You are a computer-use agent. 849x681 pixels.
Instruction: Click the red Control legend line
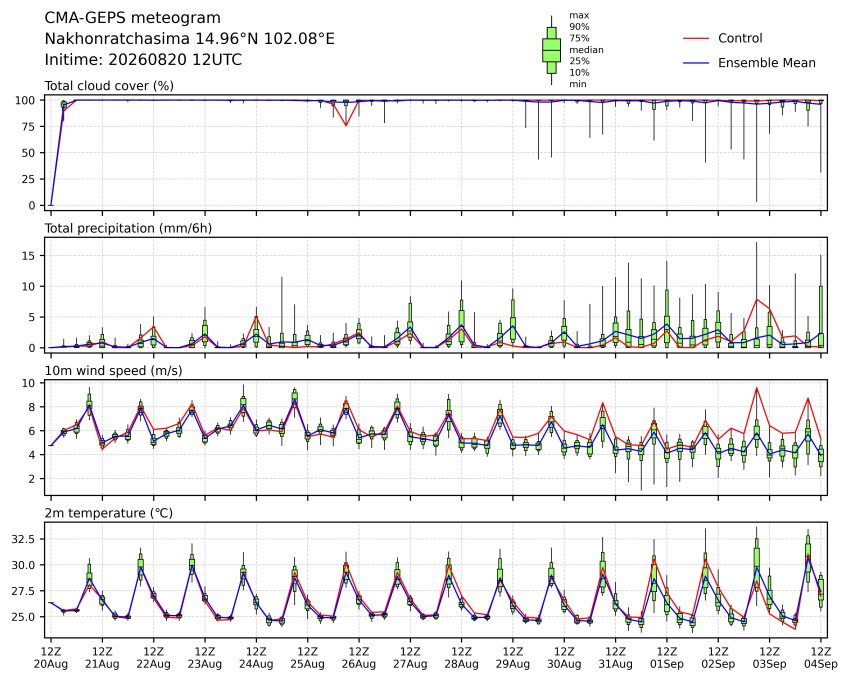click(x=696, y=38)
